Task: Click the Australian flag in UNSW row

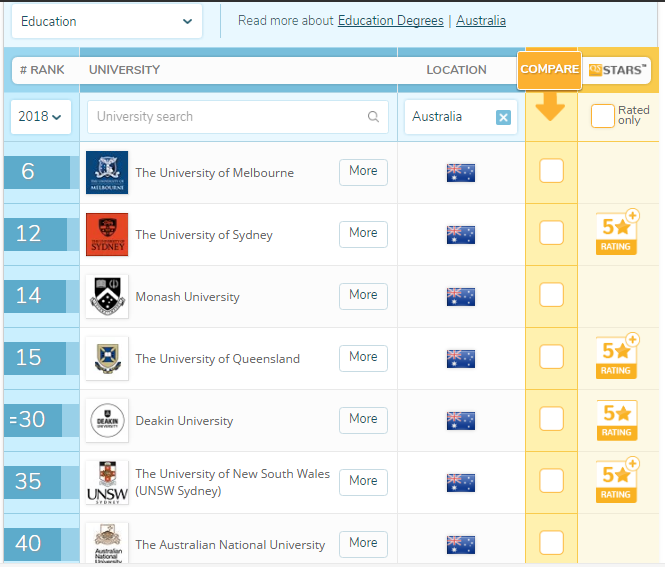Action: pos(461,482)
